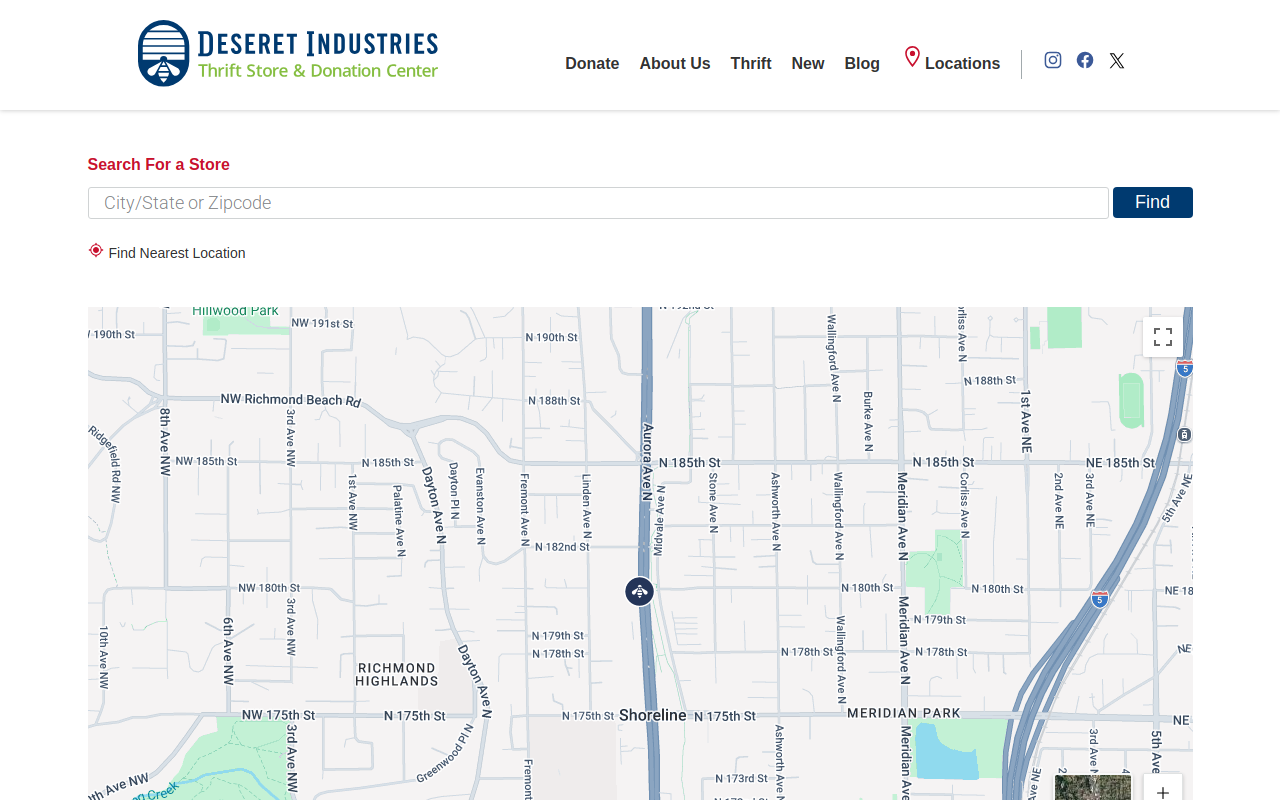This screenshot has height=800, width=1280.
Task: Zoom in with the map plus button
Action: (x=1163, y=792)
